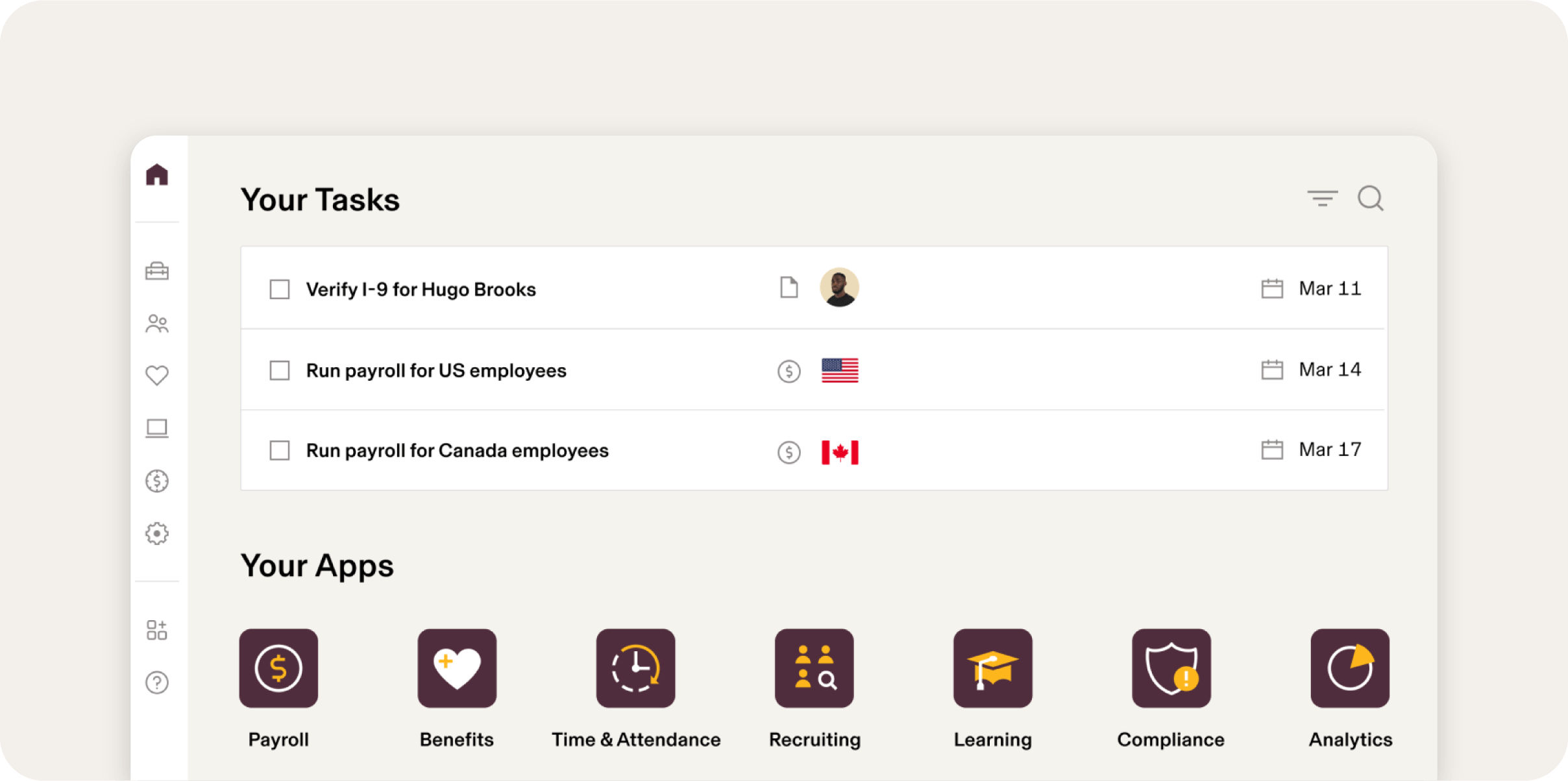
Task: Mark Run payroll for US employees complete
Action: tap(279, 370)
